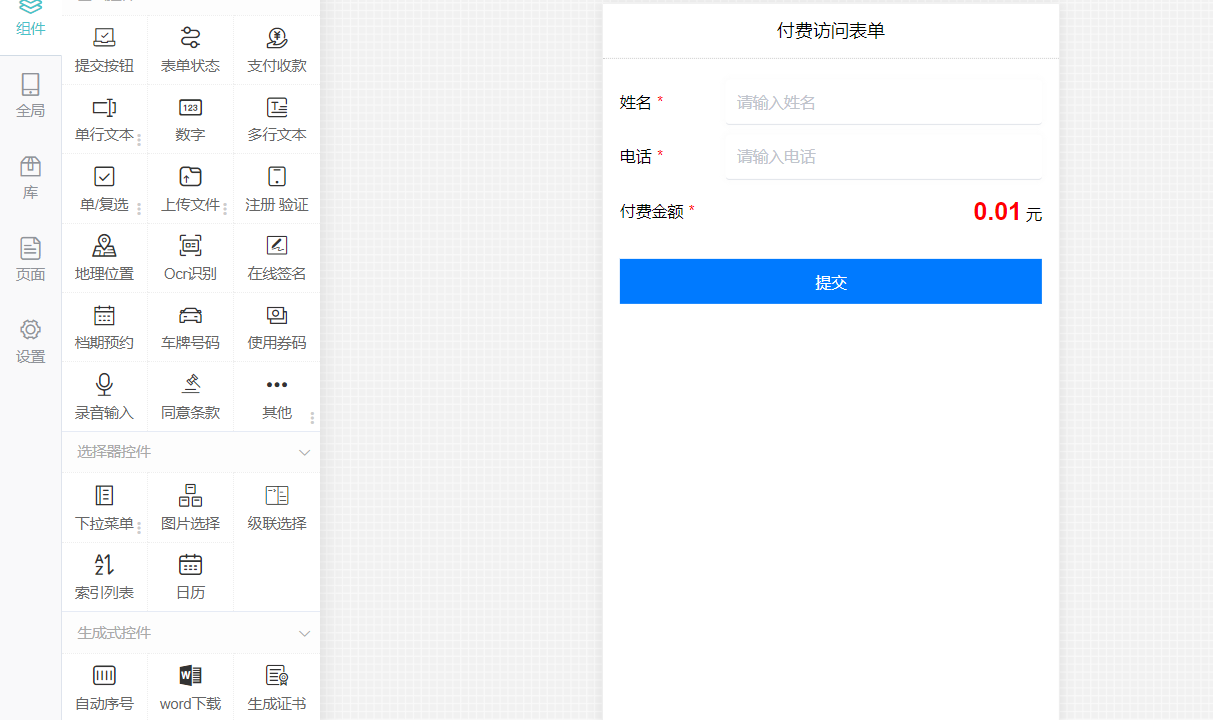Click the Ocr识别 component icon
Screen dimensions: 1213x720
190,247
